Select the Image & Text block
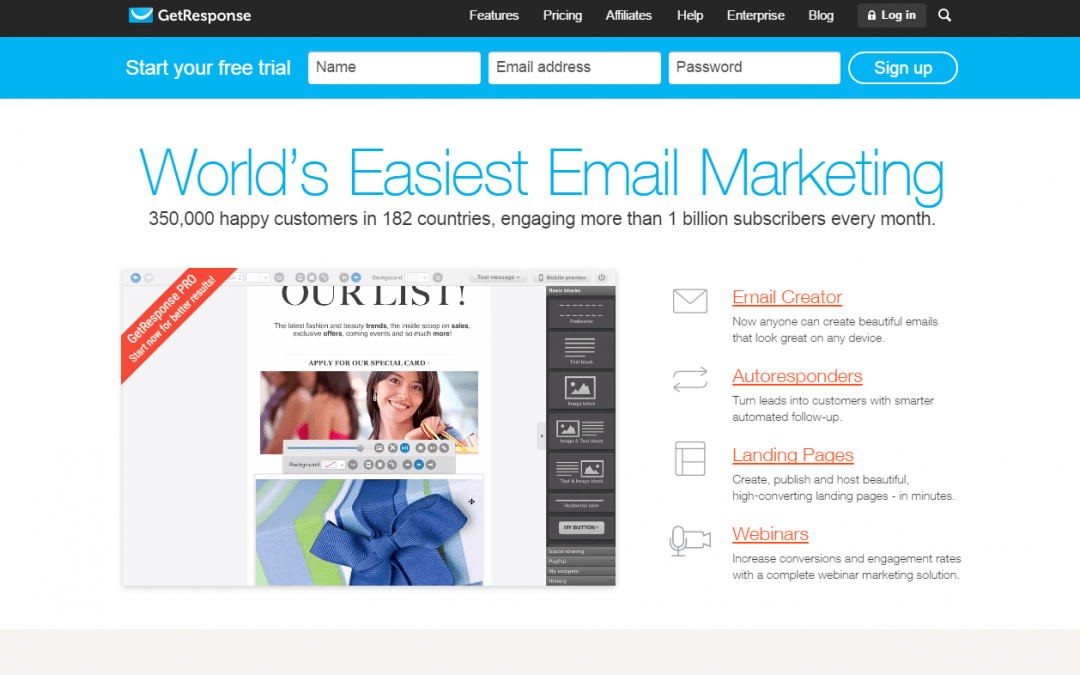The image size is (1080, 675). pyautogui.click(x=581, y=431)
